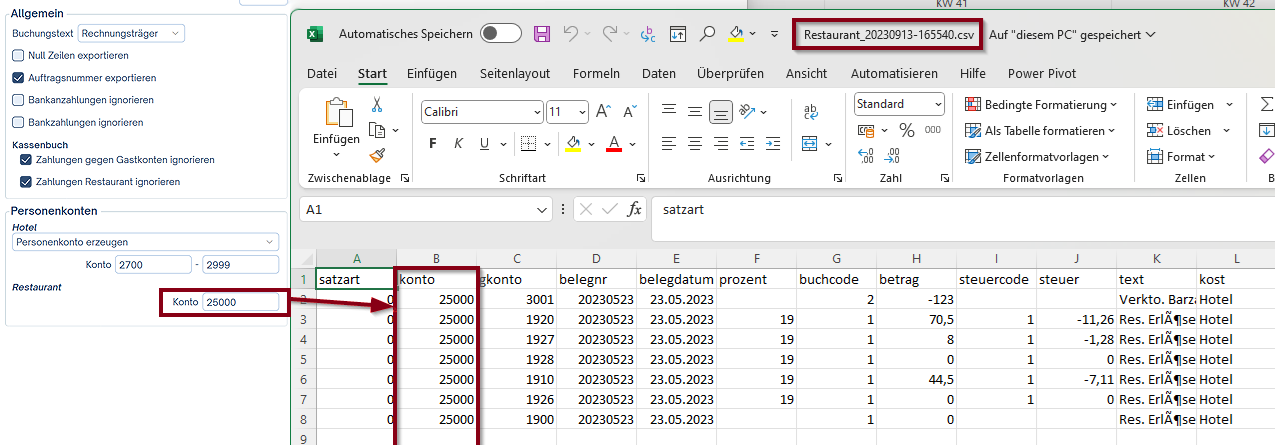Click the magnifier search icon in the title bar
This screenshot has height=445, width=1275.
coord(707,34)
